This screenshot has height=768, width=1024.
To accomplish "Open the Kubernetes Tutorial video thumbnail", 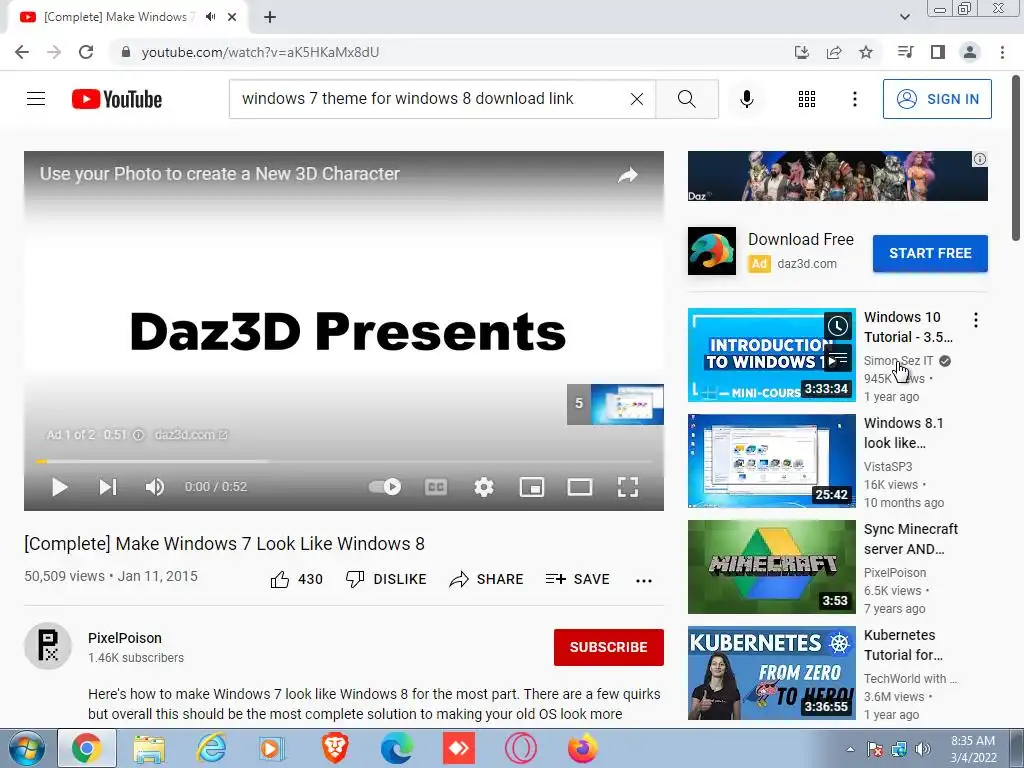I will click(x=771, y=673).
